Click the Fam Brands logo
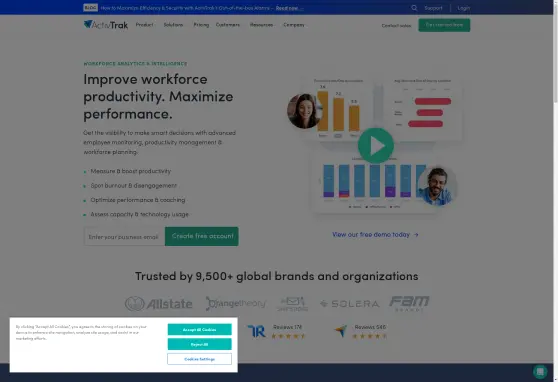The image size is (558, 382). click(x=409, y=303)
